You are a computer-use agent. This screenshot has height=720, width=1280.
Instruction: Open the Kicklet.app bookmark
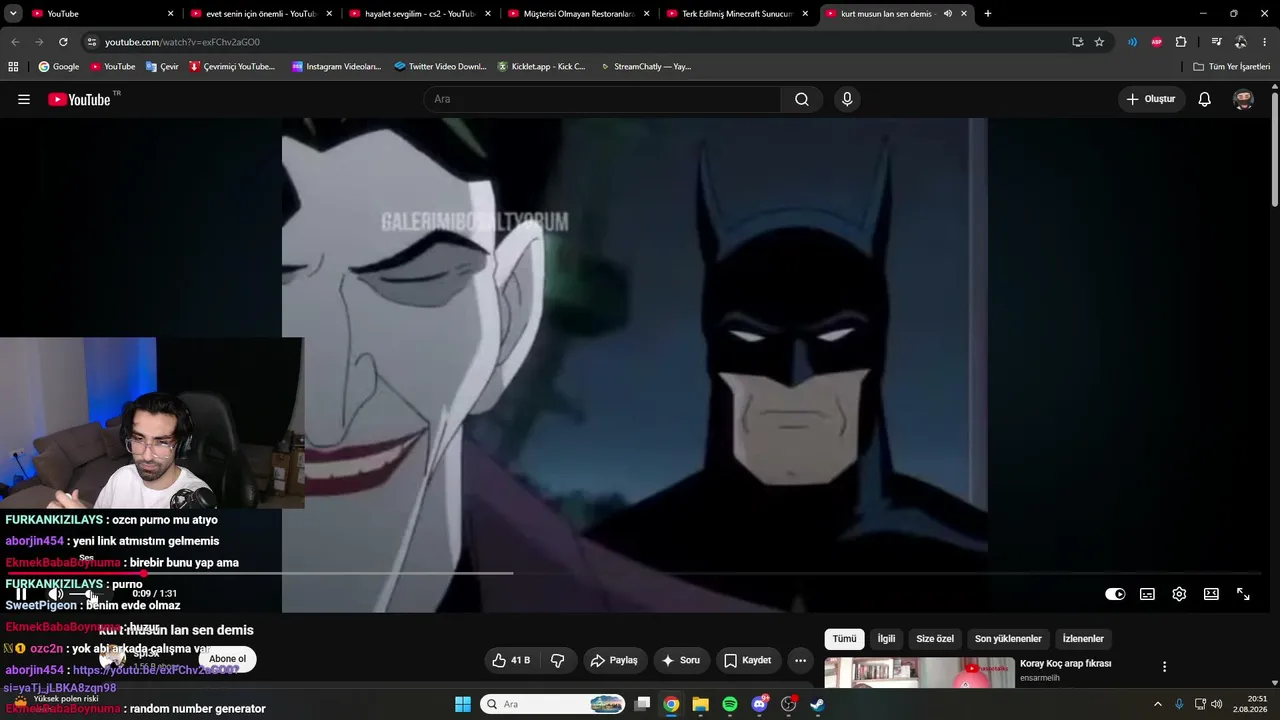point(541,67)
